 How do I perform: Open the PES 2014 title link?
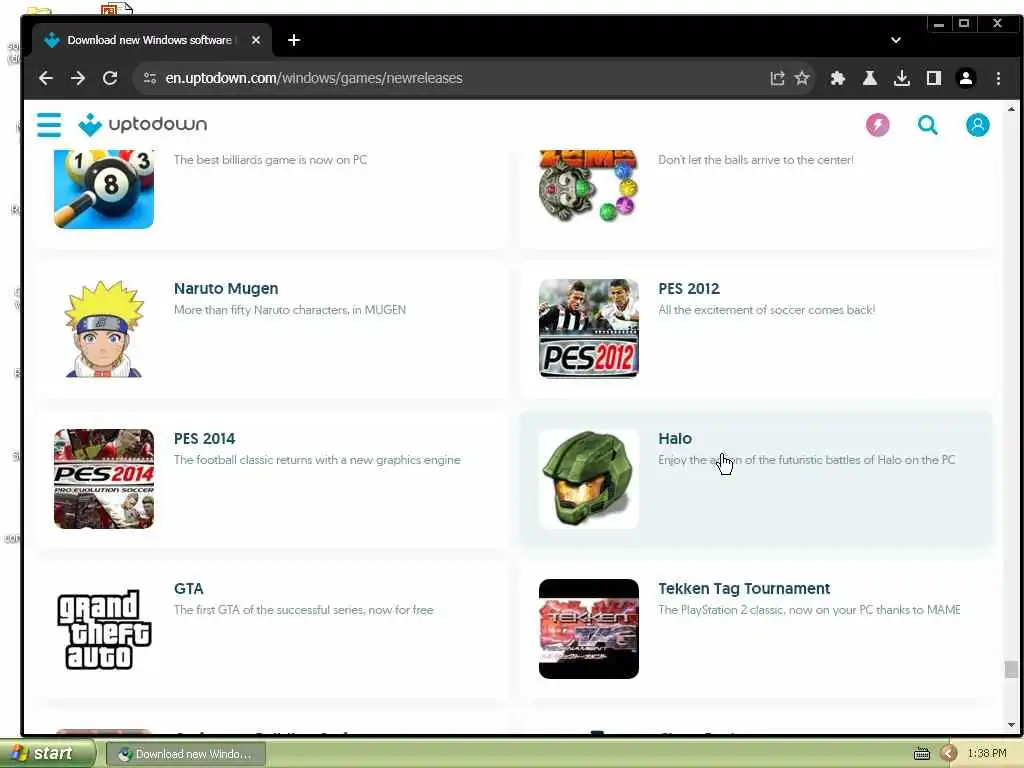point(204,439)
